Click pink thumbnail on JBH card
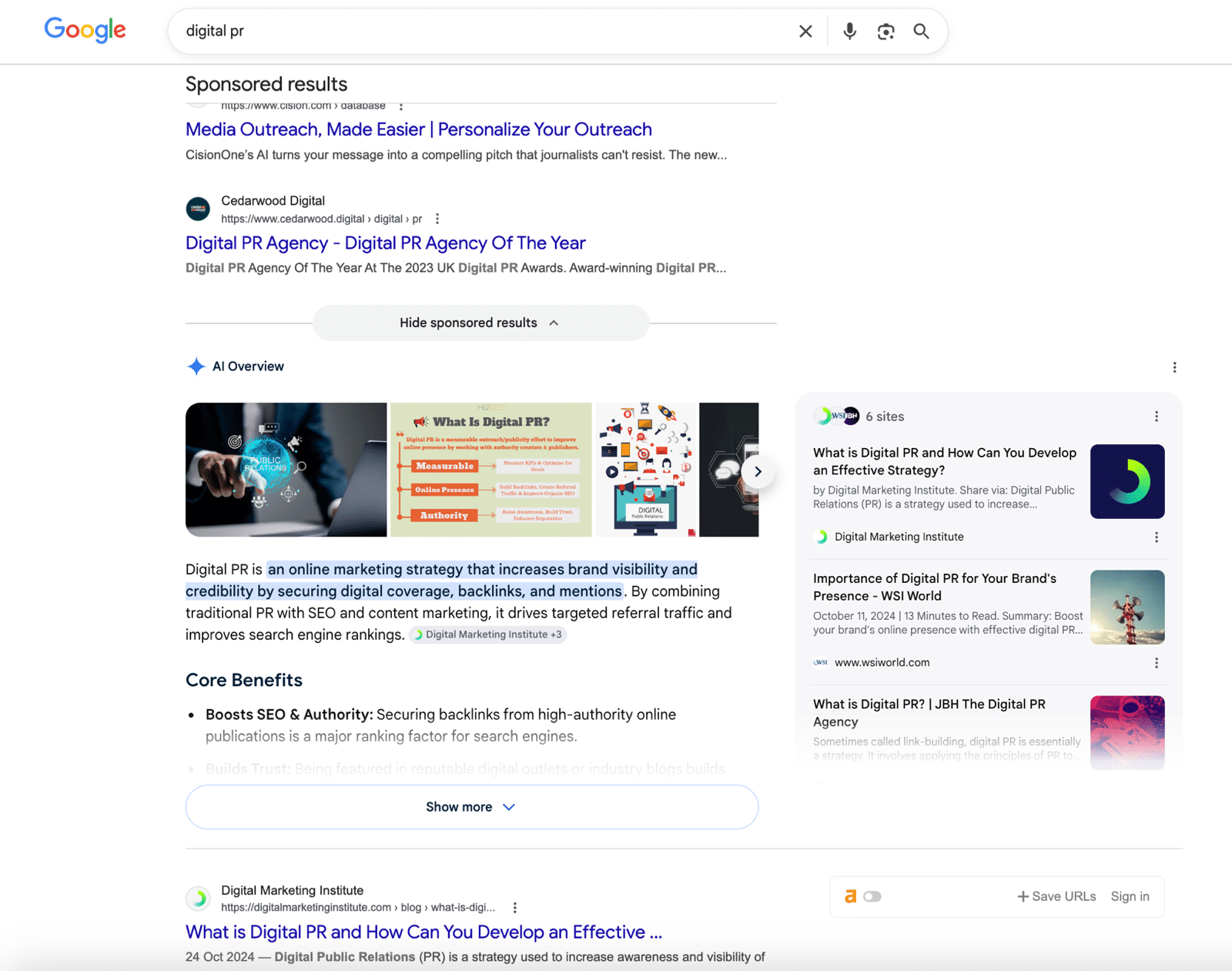Viewport: 1232px width, 971px height. click(1127, 732)
